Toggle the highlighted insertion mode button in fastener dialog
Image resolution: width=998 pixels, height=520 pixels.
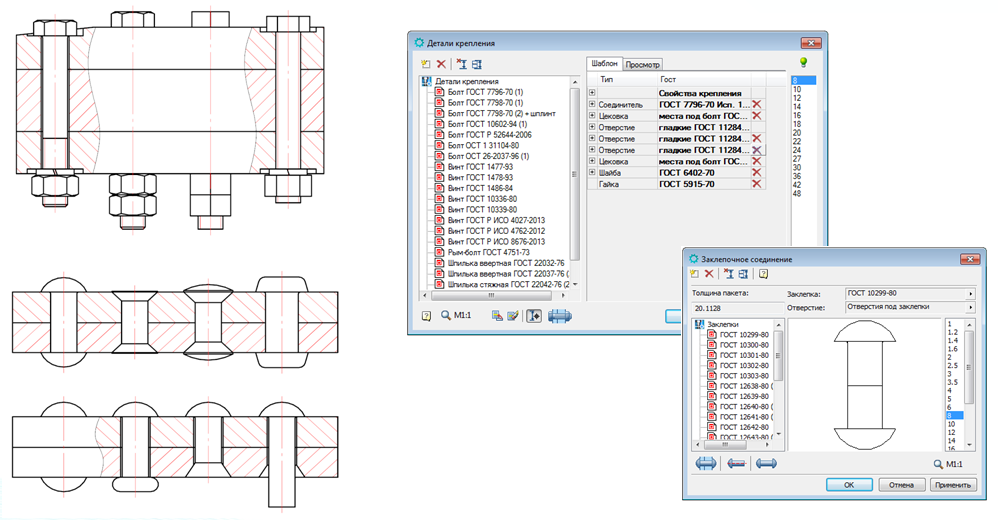[534, 316]
